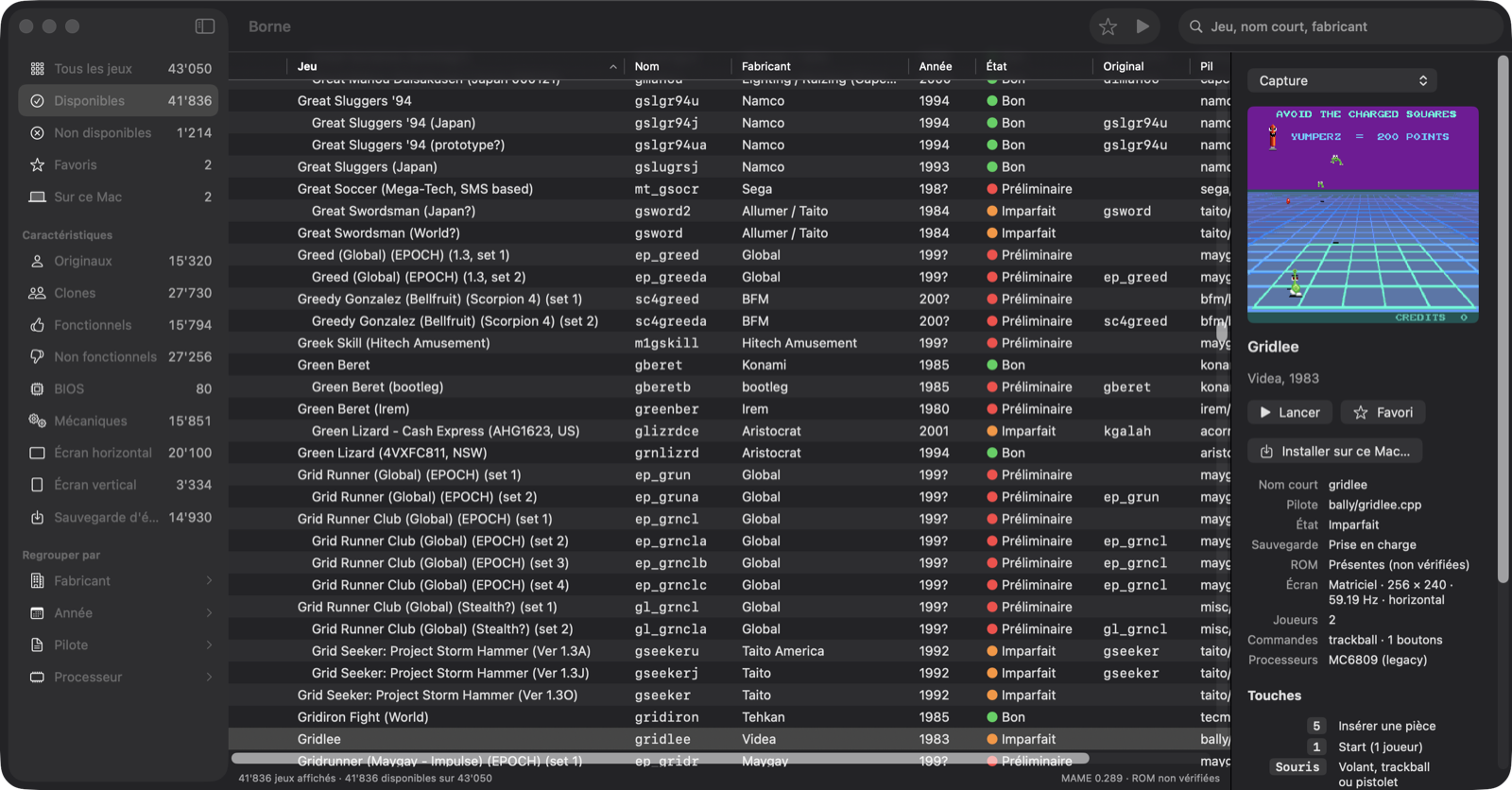Click the BIOS chip icon
Image resolution: width=1512 pixels, height=790 pixels.
pos(38,389)
